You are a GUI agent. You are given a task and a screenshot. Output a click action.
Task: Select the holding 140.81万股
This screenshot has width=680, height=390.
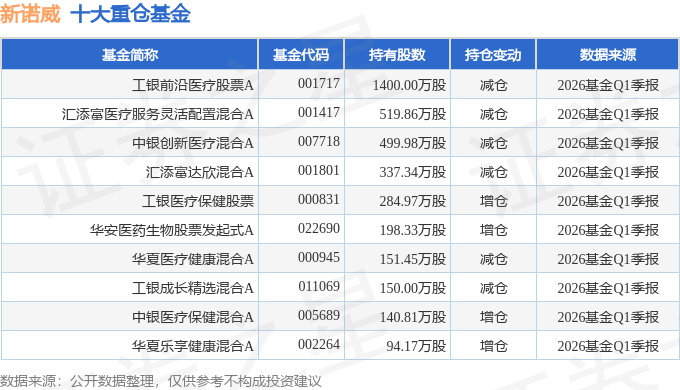click(x=412, y=317)
